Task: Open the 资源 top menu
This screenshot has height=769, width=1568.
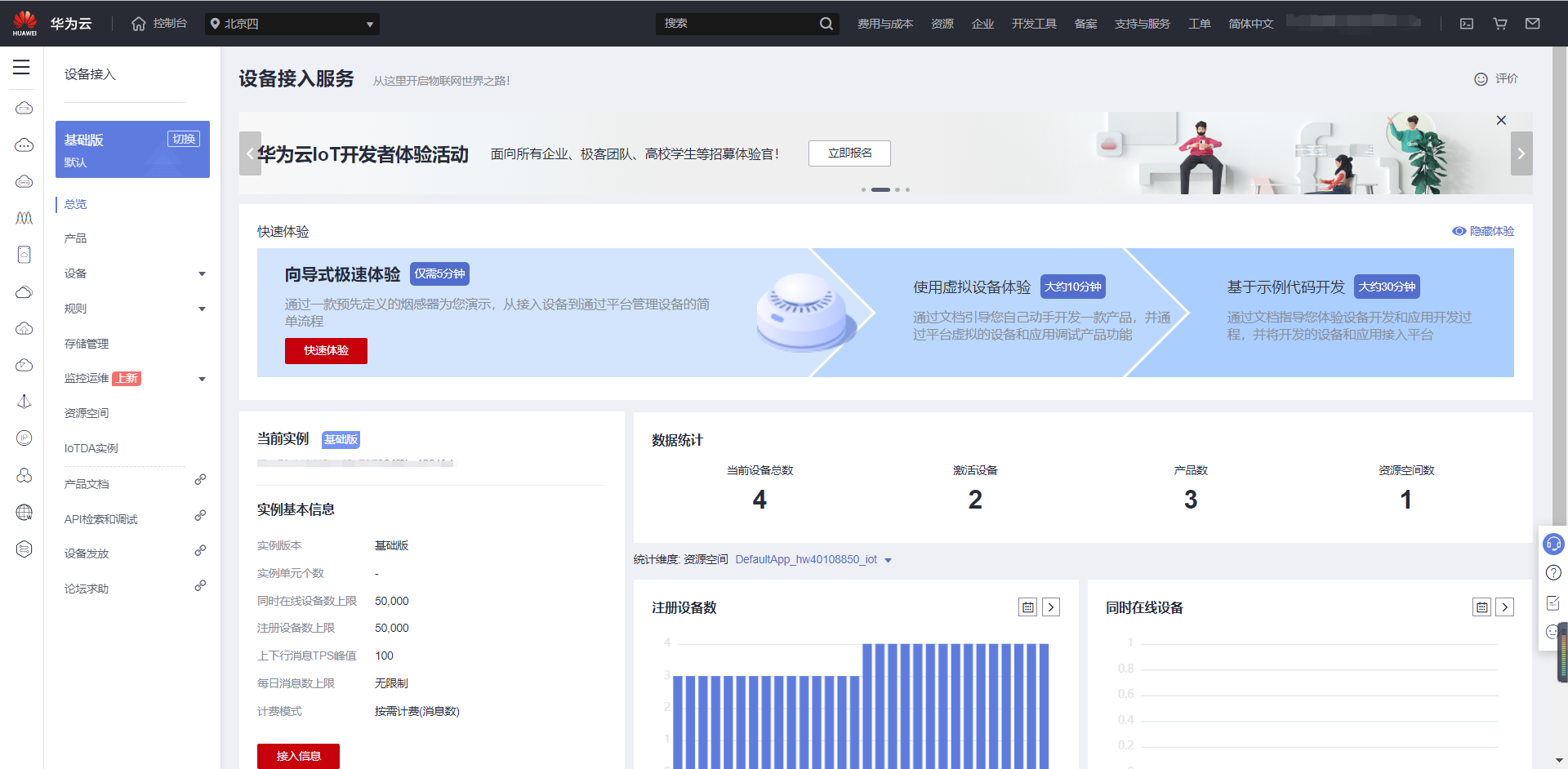Action: point(942,24)
